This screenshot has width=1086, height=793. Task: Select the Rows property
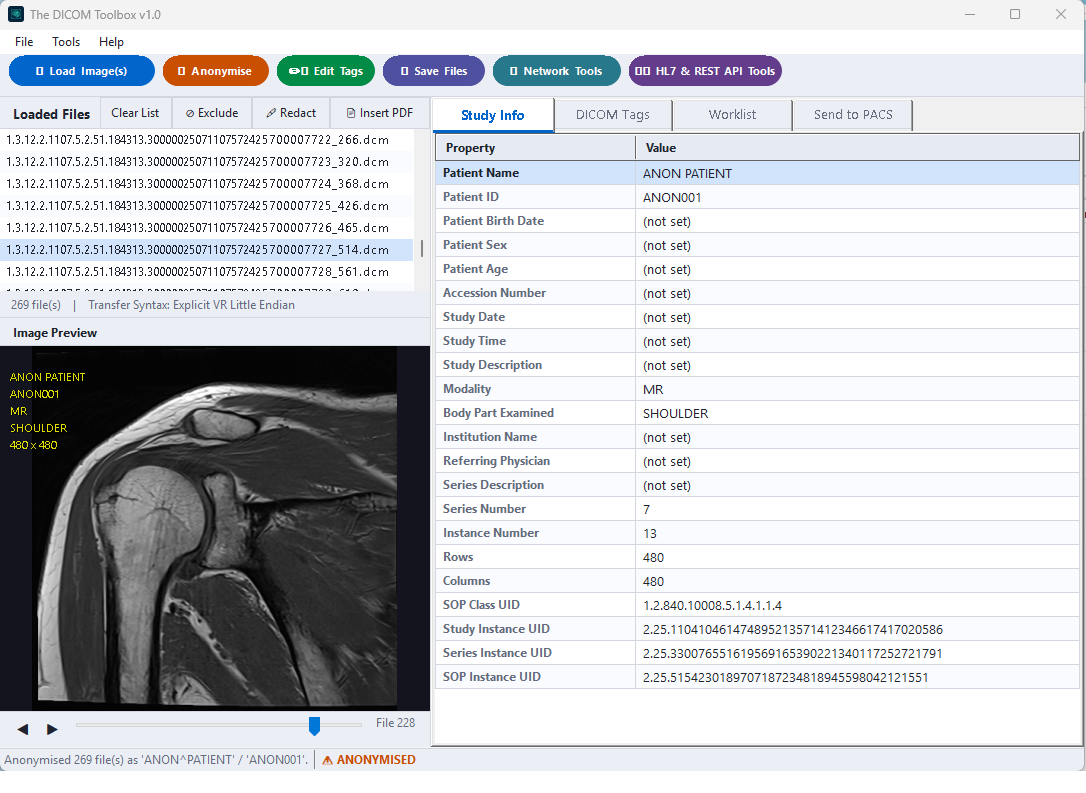458,557
